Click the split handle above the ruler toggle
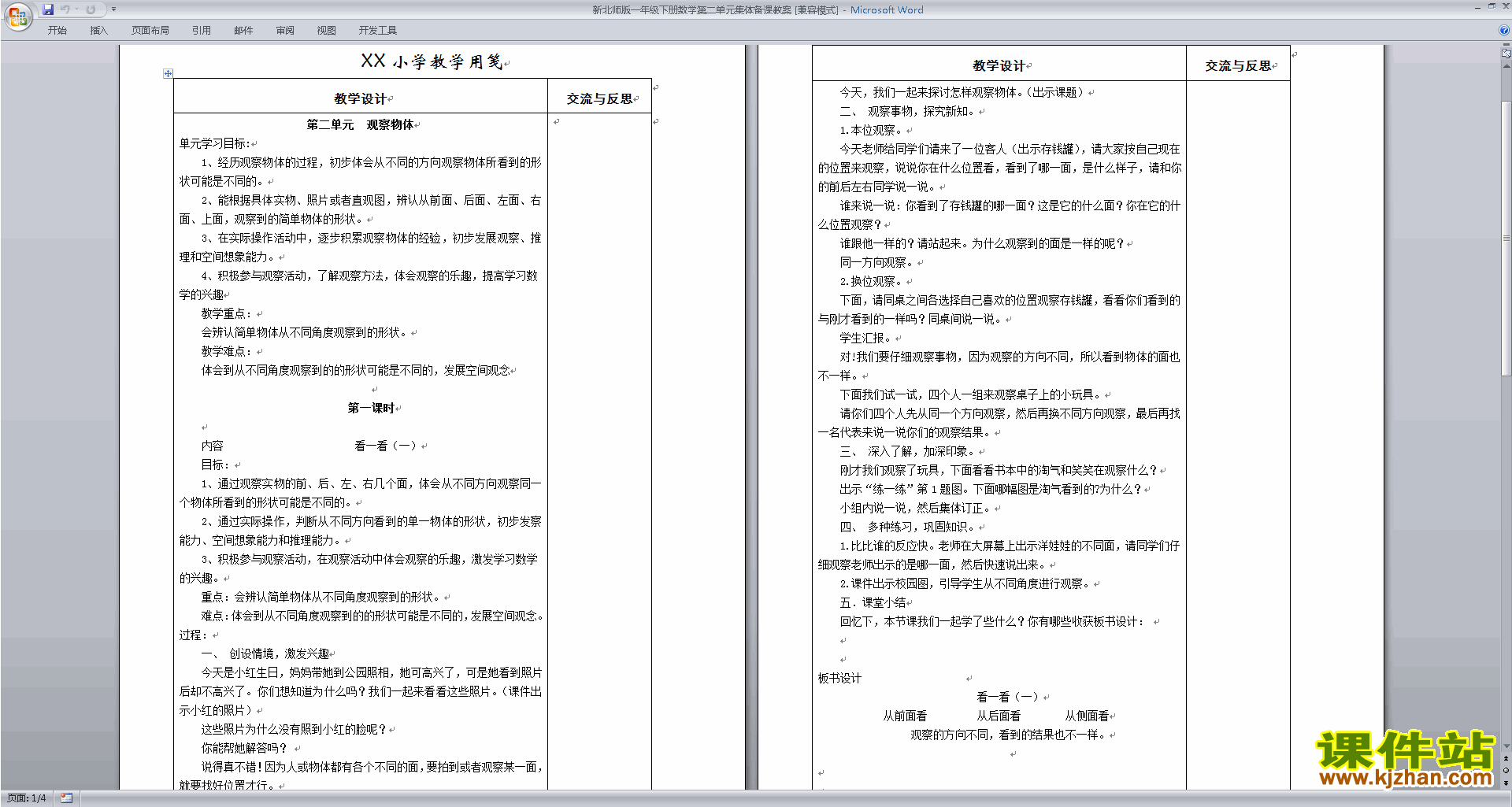Image resolution: width=1512 pixels, height=807 pixels. [x=1506, y=45]
